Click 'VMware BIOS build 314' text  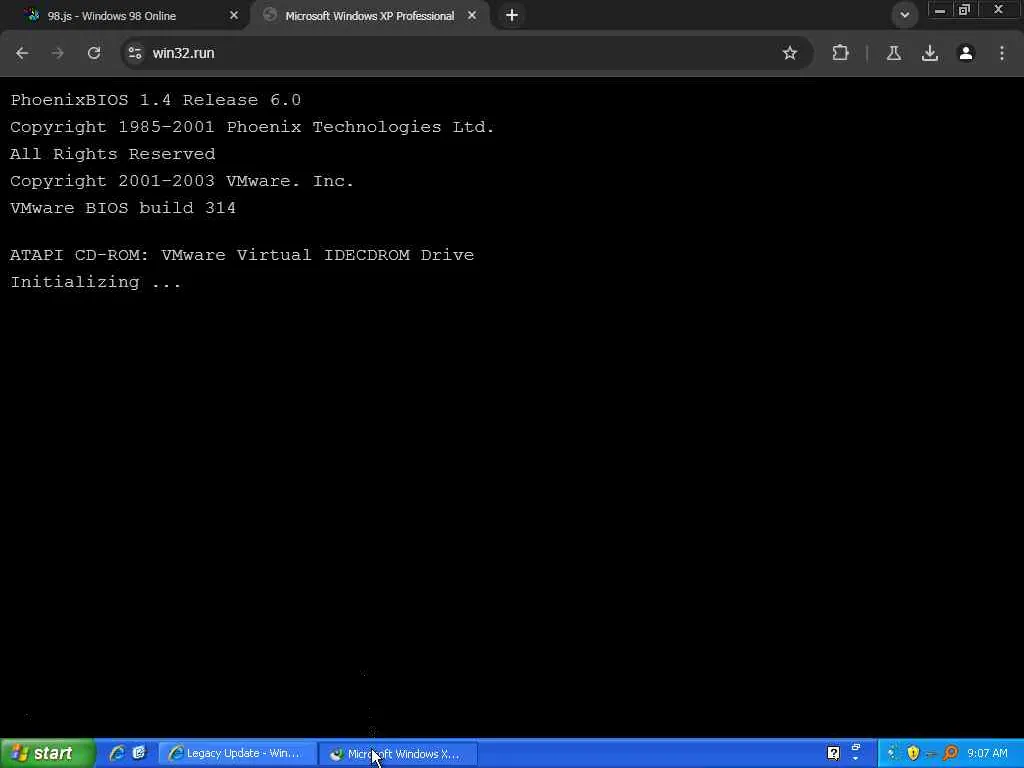click(x=123, y=208)
